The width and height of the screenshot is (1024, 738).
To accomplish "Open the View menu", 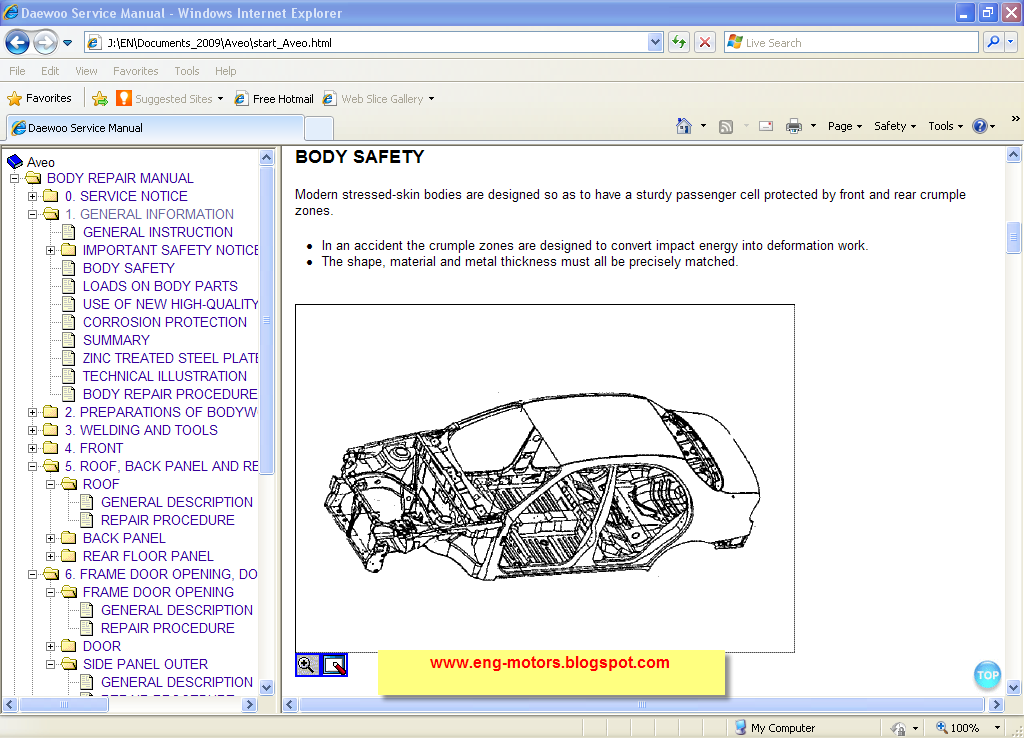I will (86, 71).
